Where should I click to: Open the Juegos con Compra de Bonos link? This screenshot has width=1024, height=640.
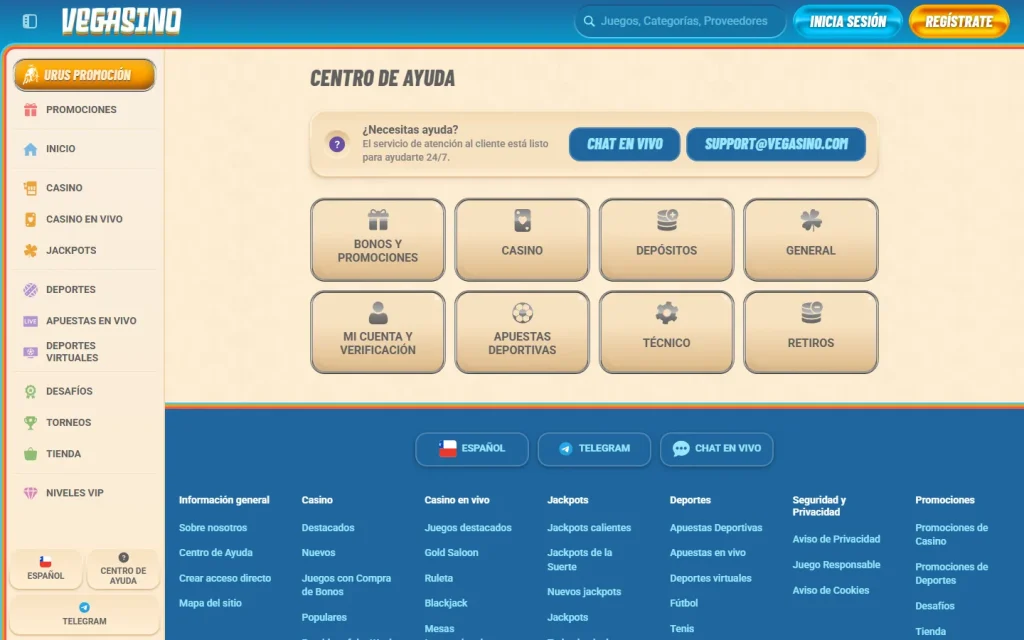click(x=346, y=585)
